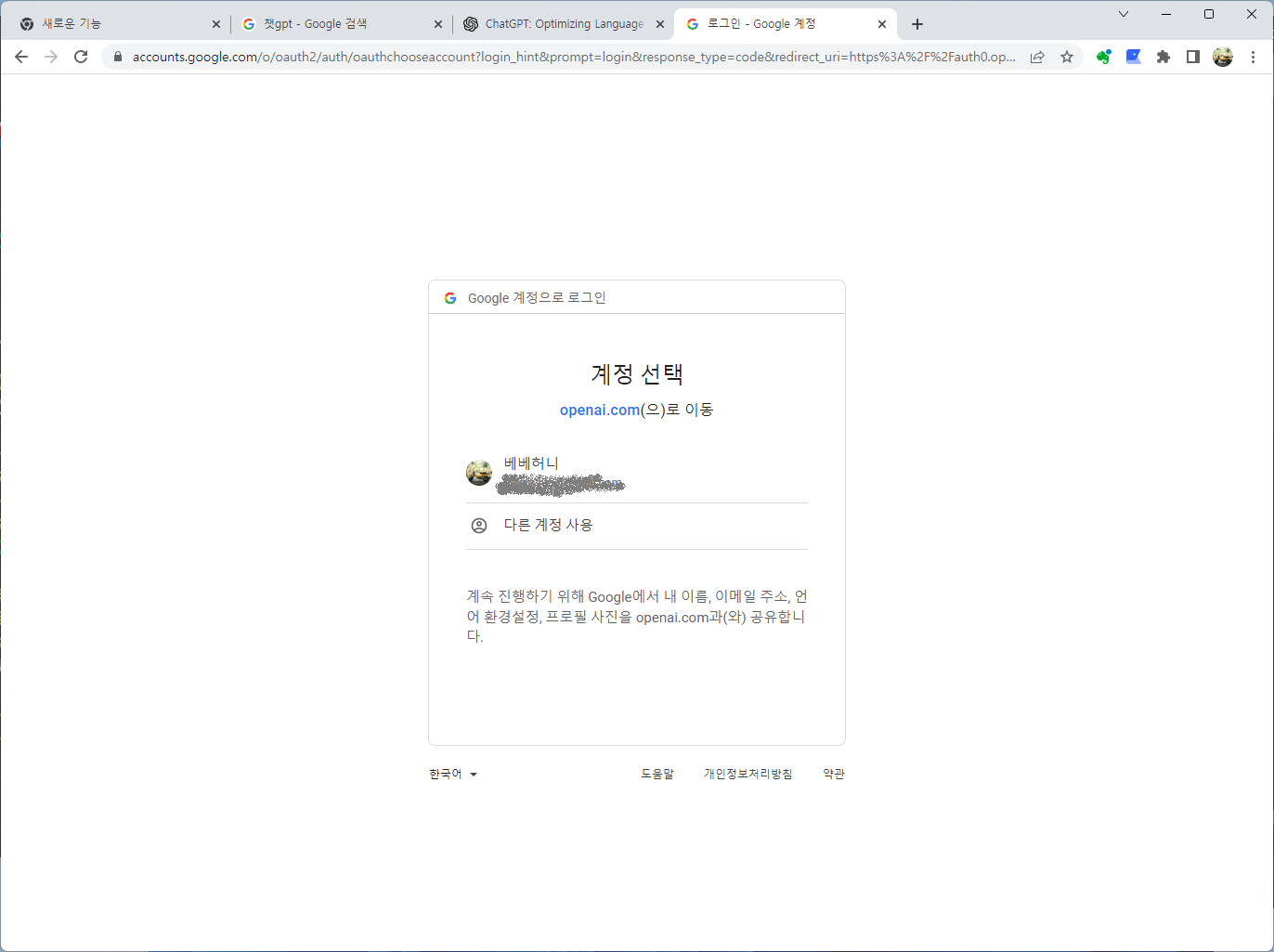Reload the Google sign-in page

tap(81, 57)
